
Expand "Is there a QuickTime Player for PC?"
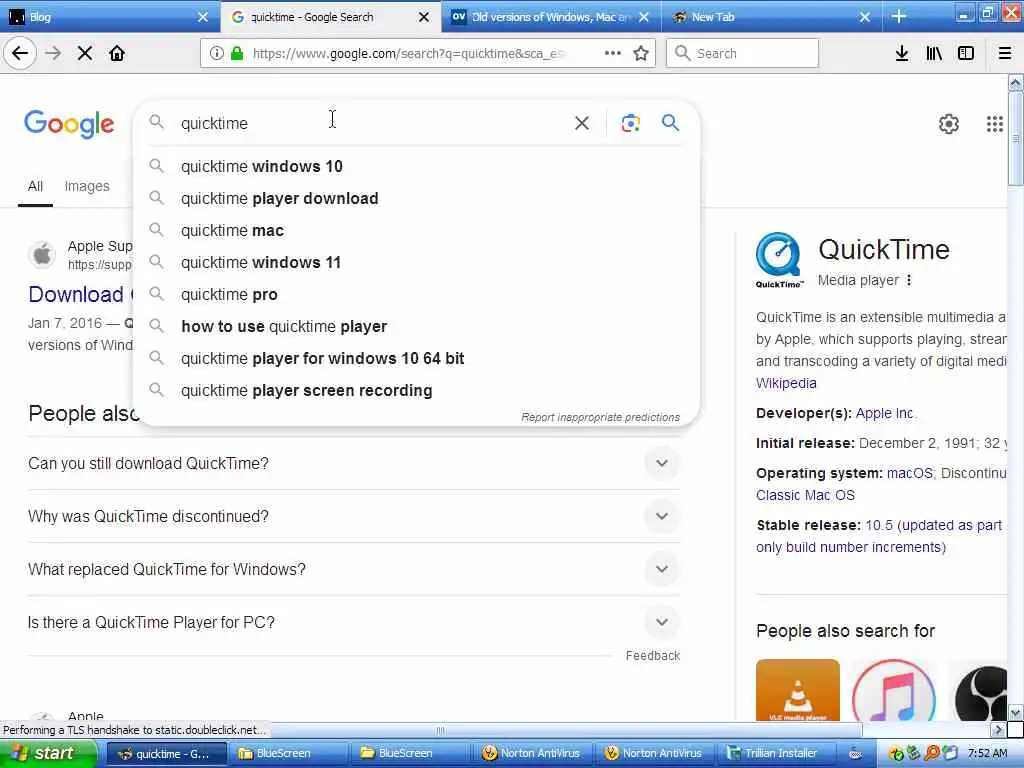pos(353,622)
